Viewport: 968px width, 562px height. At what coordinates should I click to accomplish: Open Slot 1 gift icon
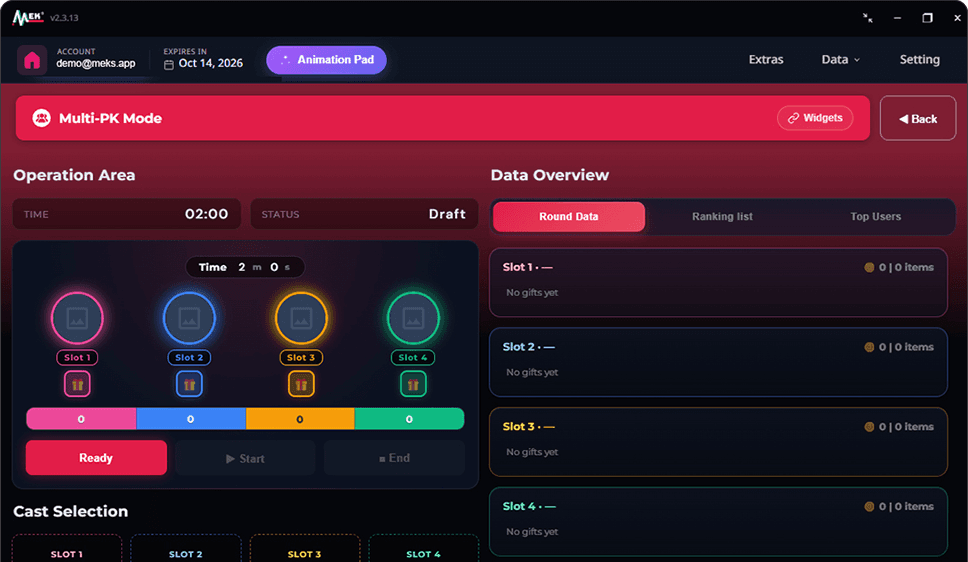click(77, 384)
